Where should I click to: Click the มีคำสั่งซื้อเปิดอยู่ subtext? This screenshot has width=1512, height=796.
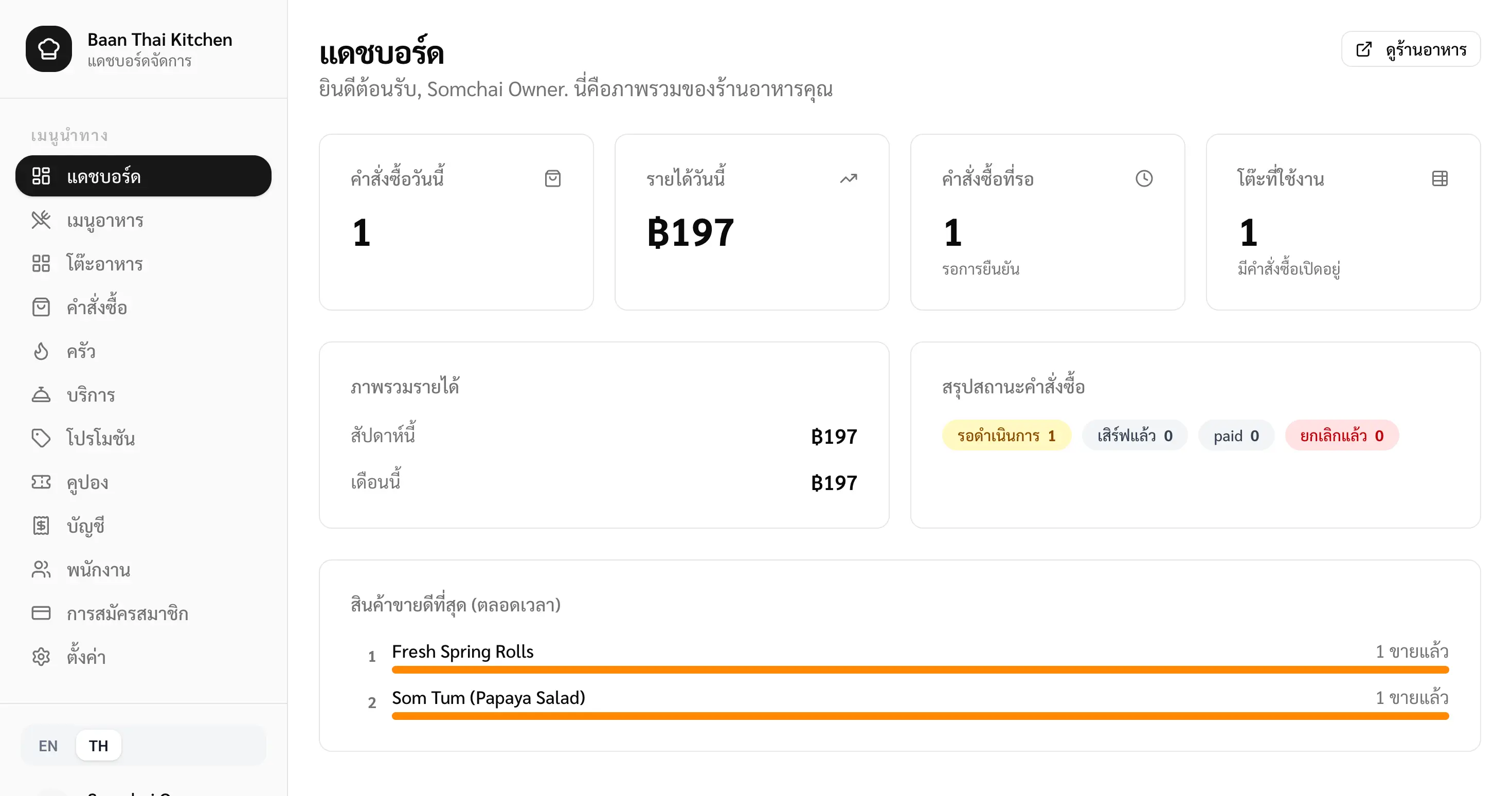(x=1289, y=269)
